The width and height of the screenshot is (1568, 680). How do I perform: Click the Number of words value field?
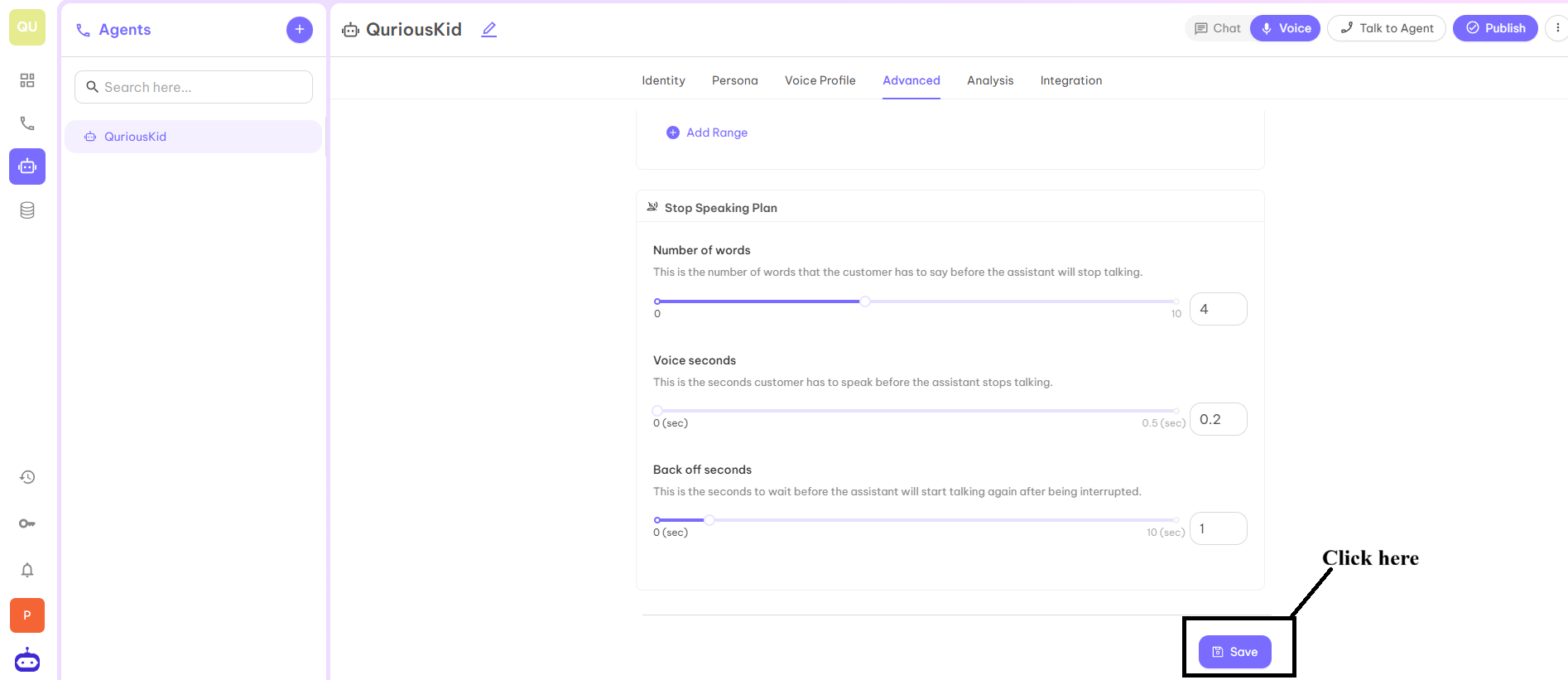point(1219,309)
